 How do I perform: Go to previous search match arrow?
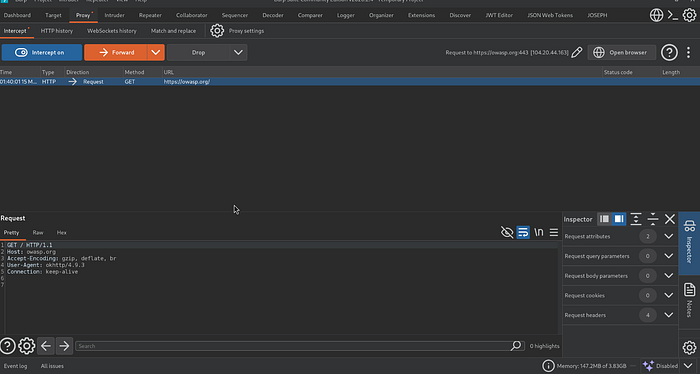pos(46,346)
